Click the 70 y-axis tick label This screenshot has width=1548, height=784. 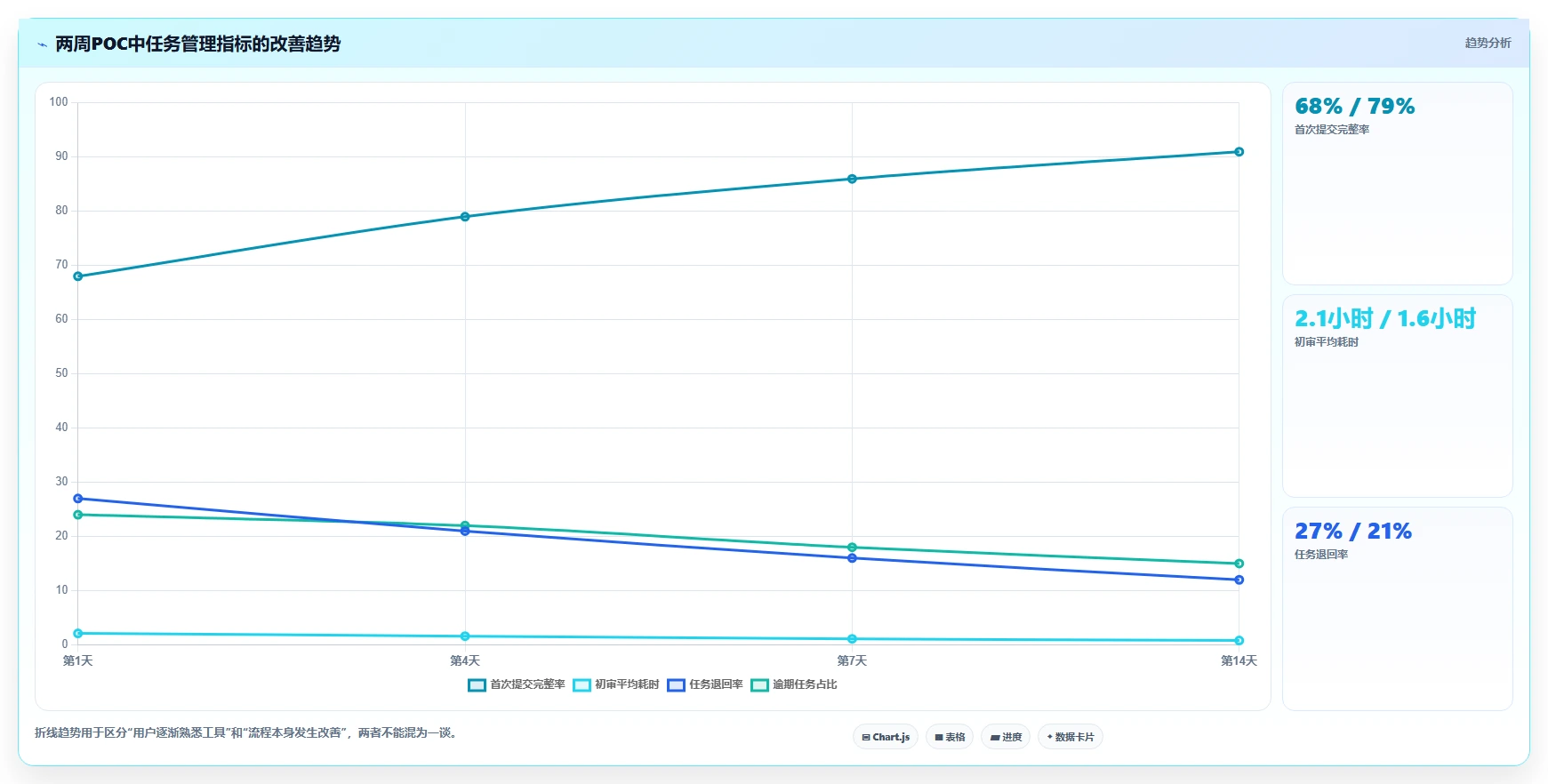click(x=61, y=265)
